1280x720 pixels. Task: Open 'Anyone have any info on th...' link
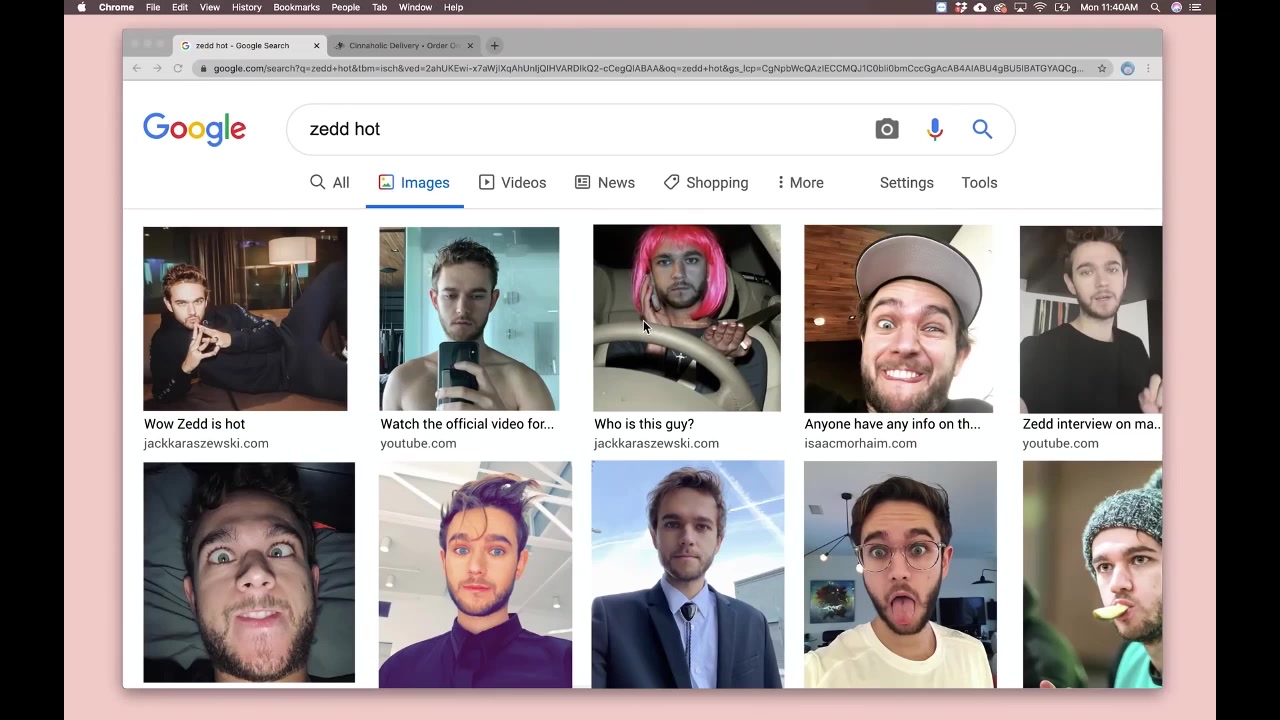(892, 424)
